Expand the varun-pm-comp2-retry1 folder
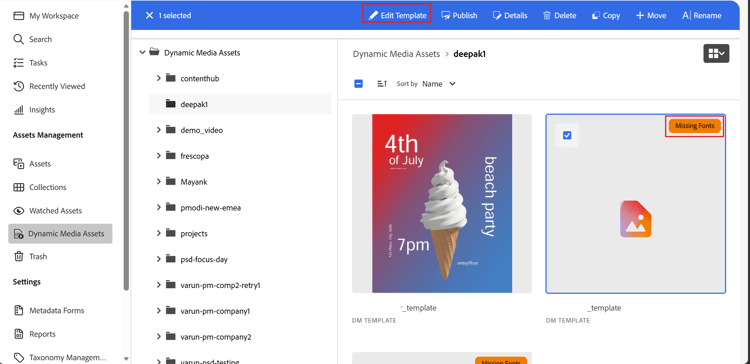 (x=159, y=285)
